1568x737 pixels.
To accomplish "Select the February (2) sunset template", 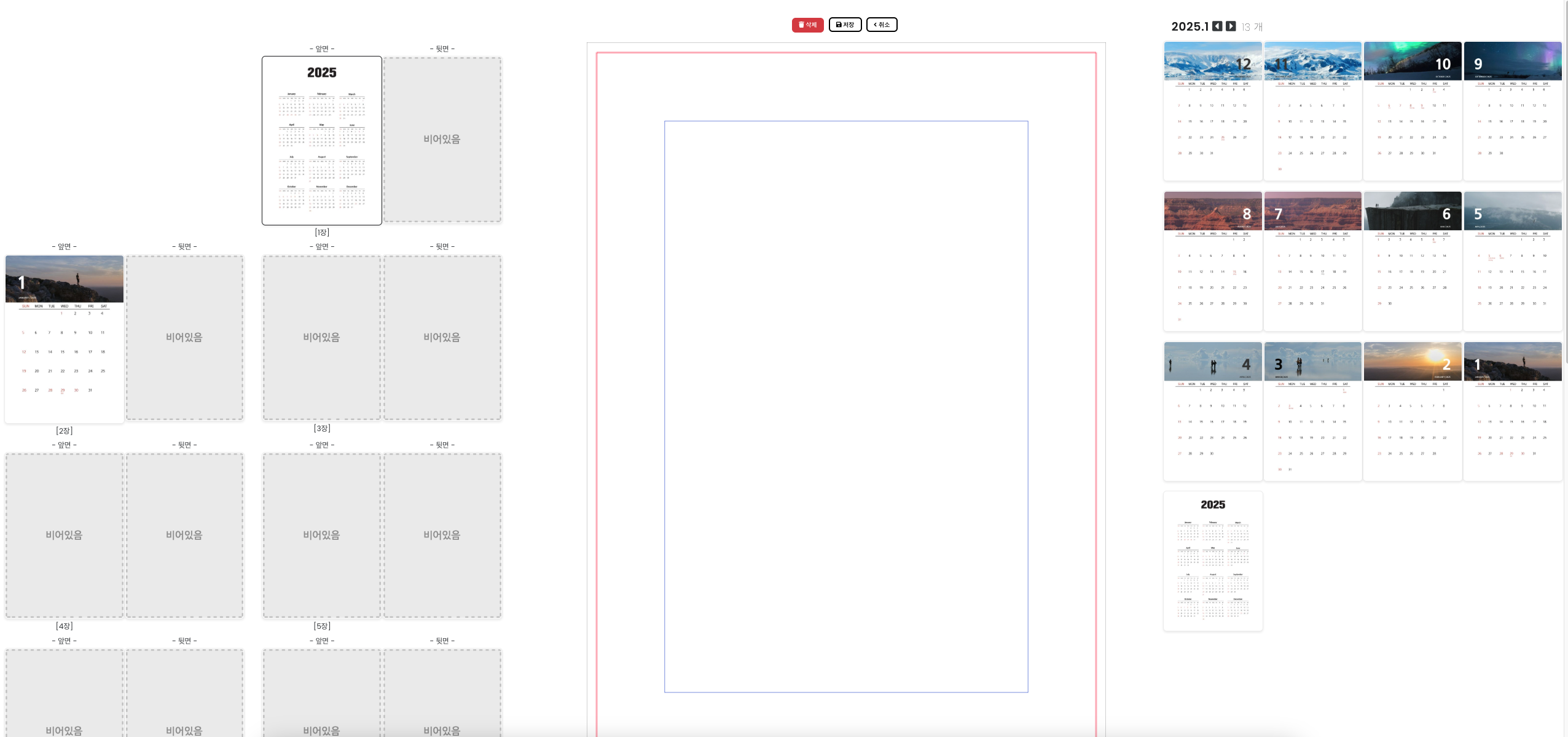I will [x=1413, y=411].
